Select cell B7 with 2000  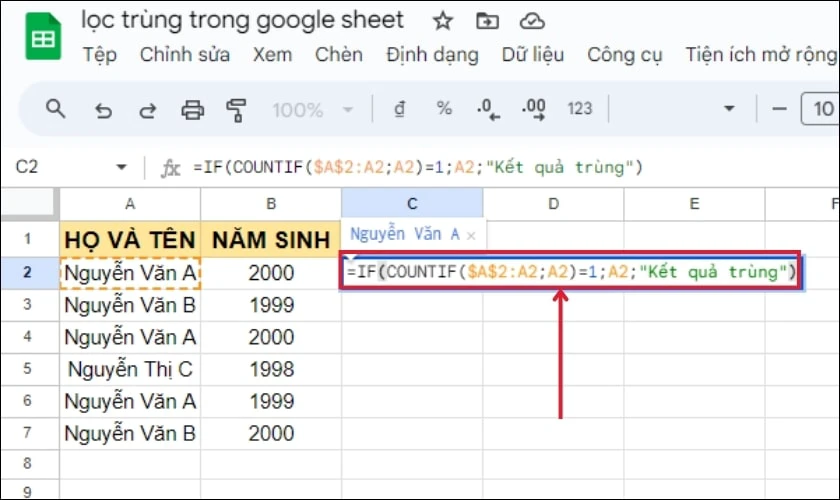(x=271, y=433)
